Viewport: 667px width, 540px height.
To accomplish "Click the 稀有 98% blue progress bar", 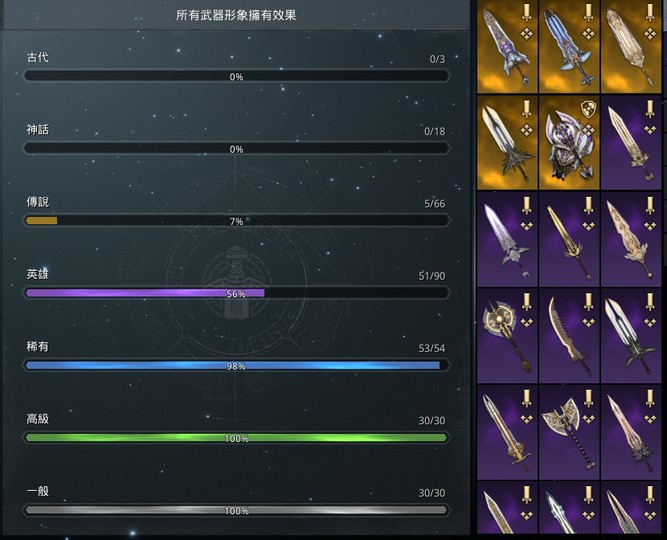I will [x=236, y=365].
